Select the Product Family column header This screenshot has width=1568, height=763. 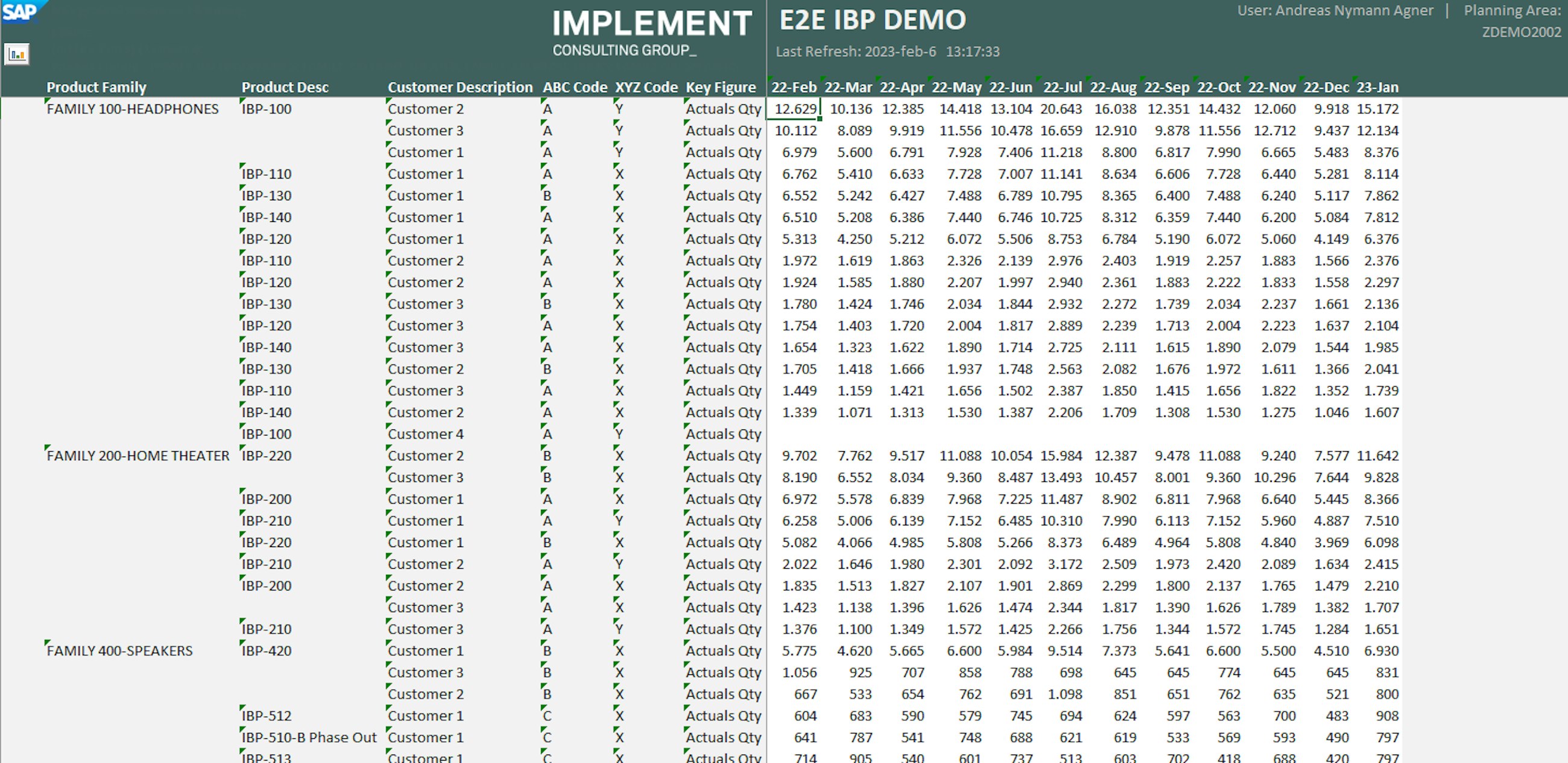(x=96, y=87)
